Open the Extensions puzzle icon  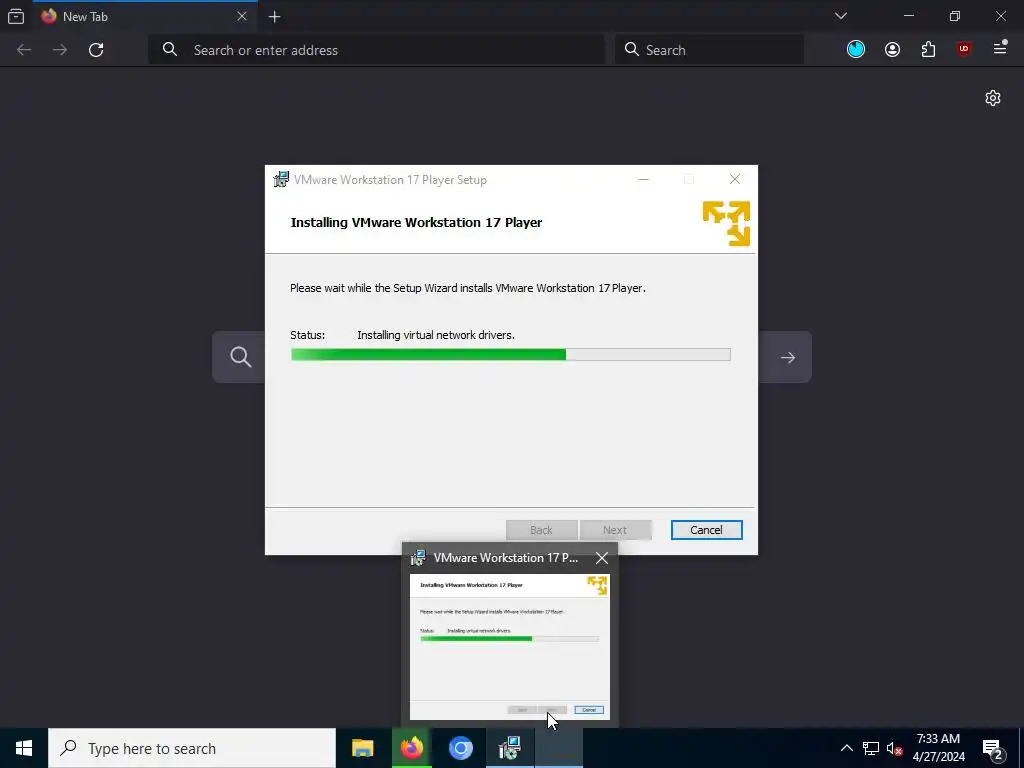click(x=928, y=50)
